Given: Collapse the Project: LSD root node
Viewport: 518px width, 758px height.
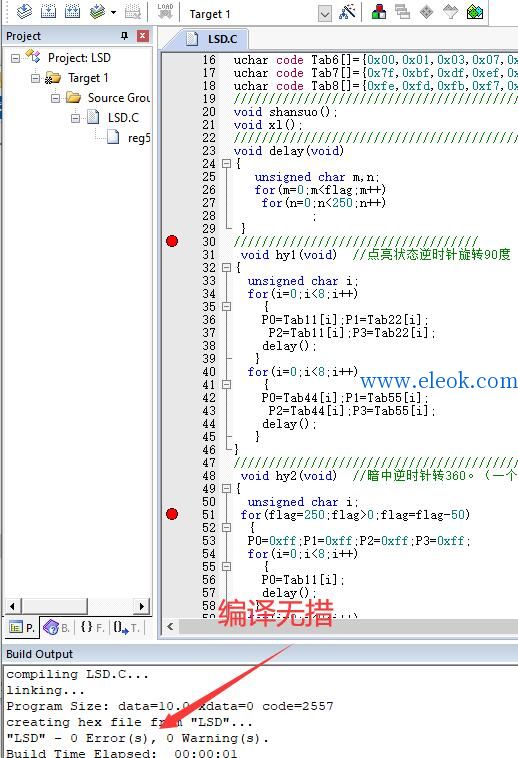Looking at the screenshot, I should (x=15, y=58).
